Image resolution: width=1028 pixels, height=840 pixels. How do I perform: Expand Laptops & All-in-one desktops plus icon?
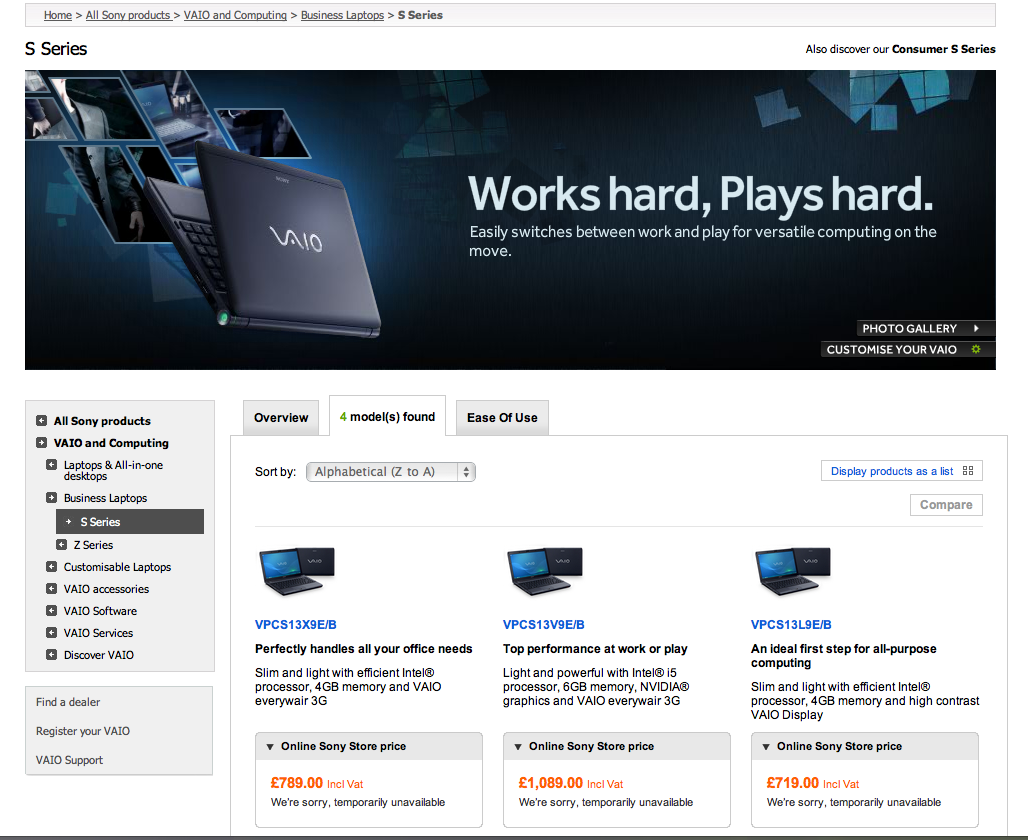point(51,464)
